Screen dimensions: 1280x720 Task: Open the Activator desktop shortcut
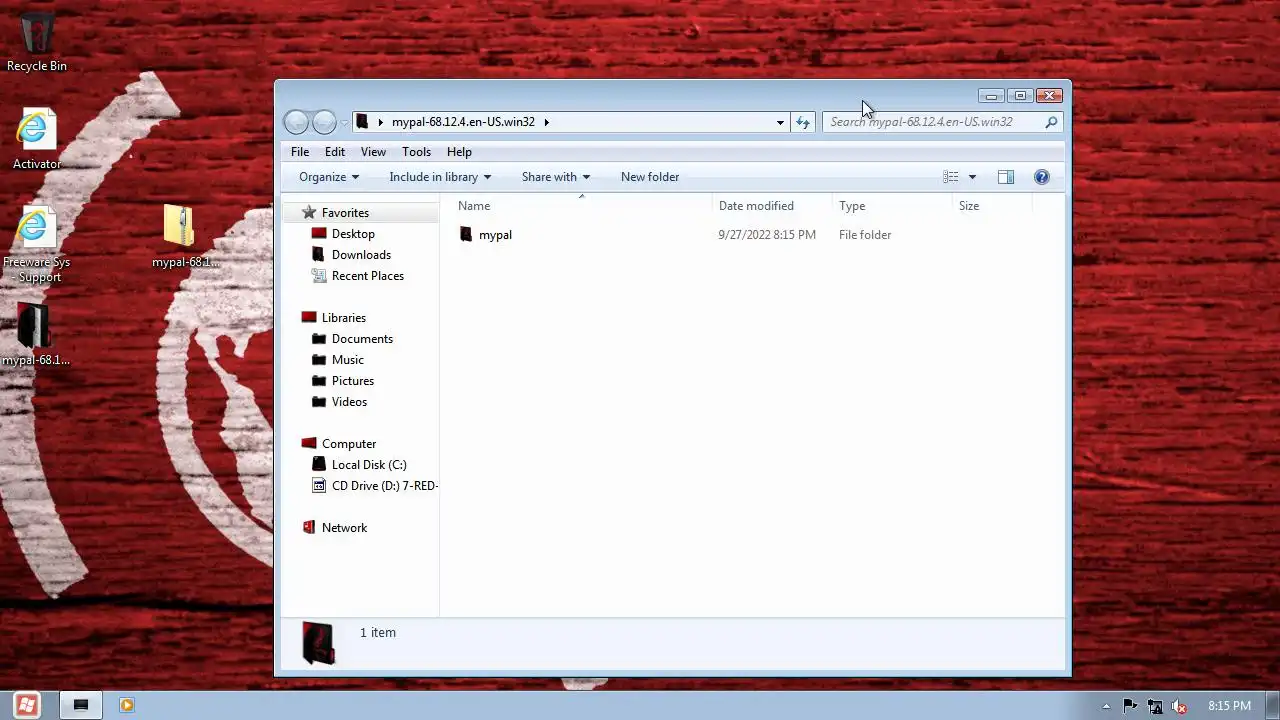[x=36, y=138]
